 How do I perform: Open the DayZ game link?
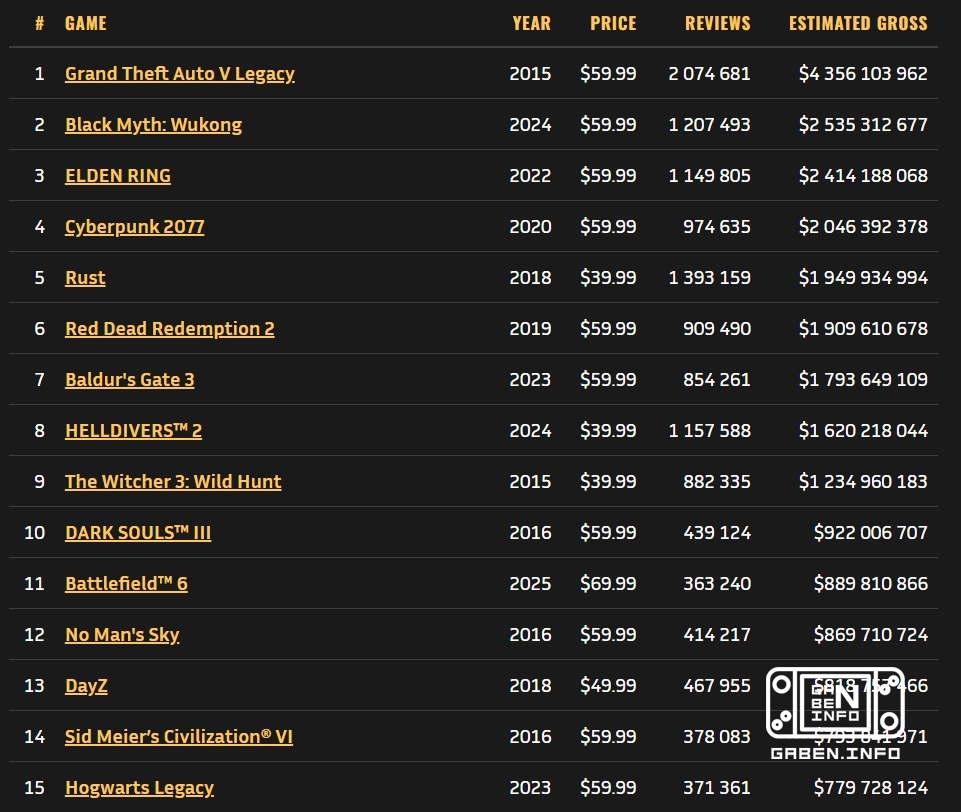[86, 686]
